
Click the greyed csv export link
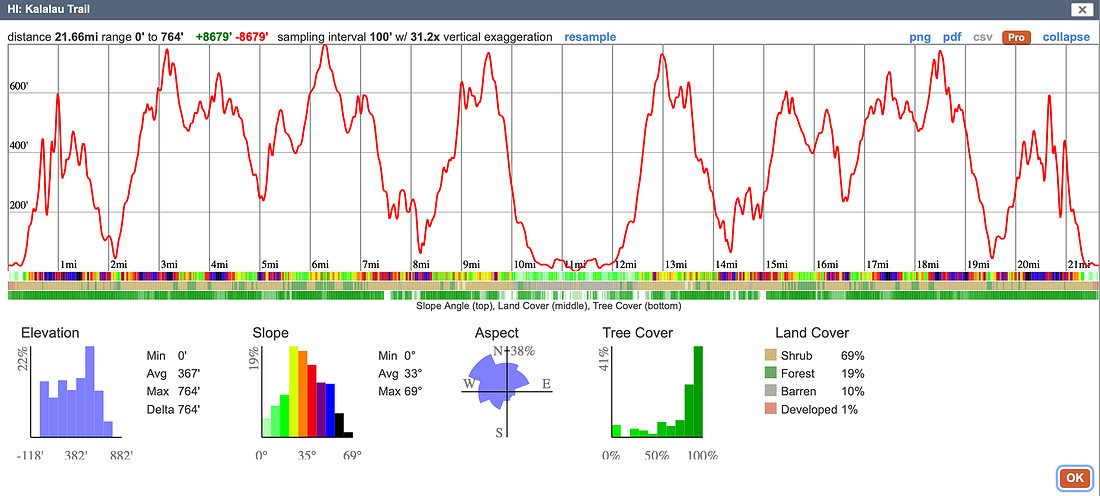tap(983, 36)
